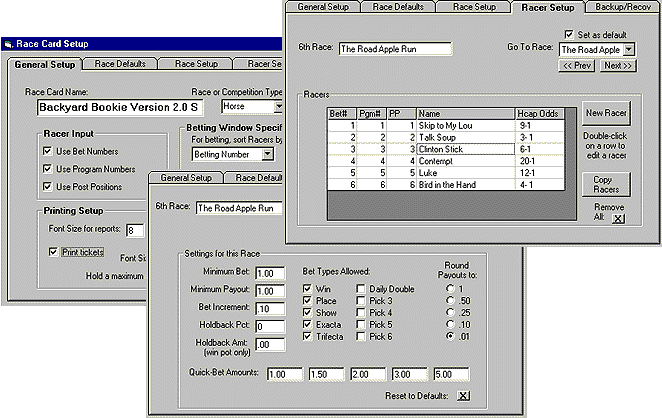662x418 pixels.
Task: Click the << Prev button
Action: [577, 65]
